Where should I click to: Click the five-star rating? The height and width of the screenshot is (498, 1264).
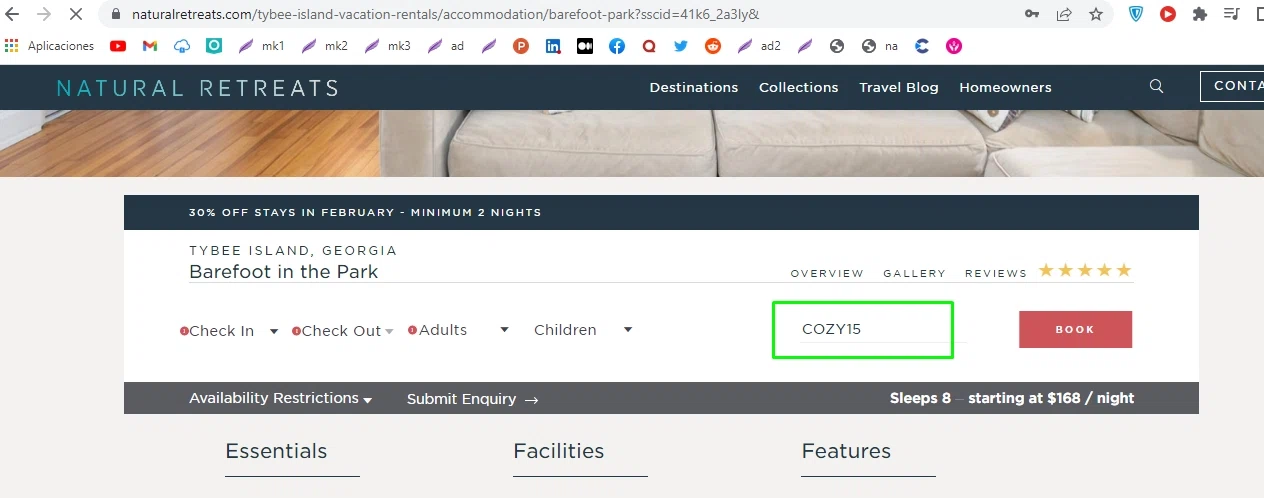pyautogui.click(x=1085, y=270)
